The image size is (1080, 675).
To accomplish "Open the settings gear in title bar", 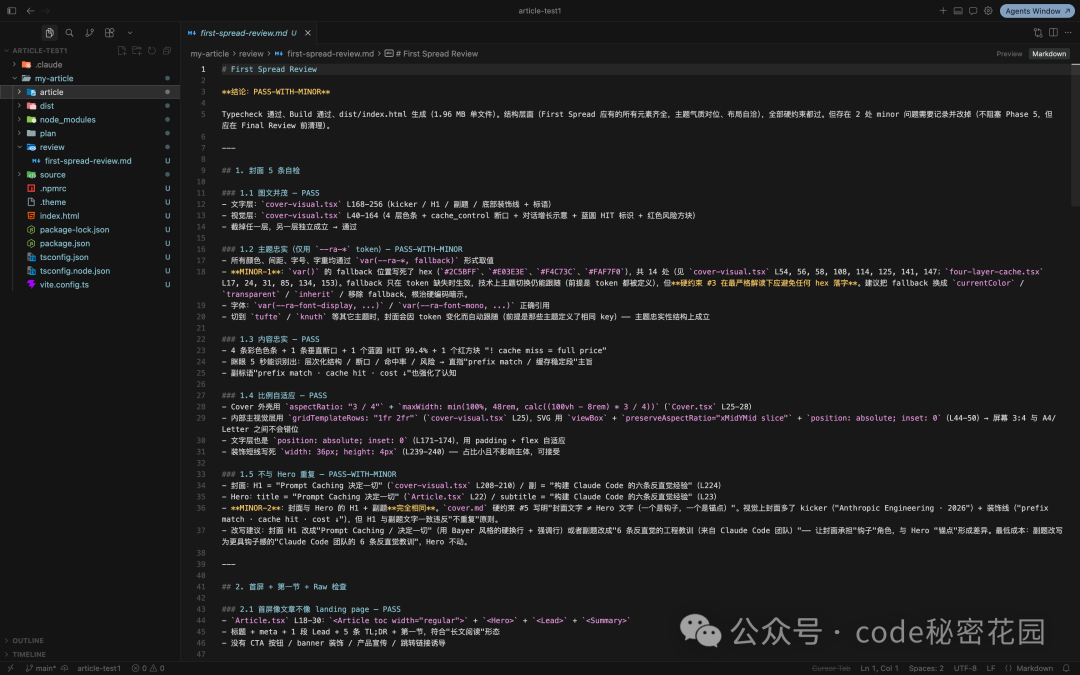I will coord(988,11).
